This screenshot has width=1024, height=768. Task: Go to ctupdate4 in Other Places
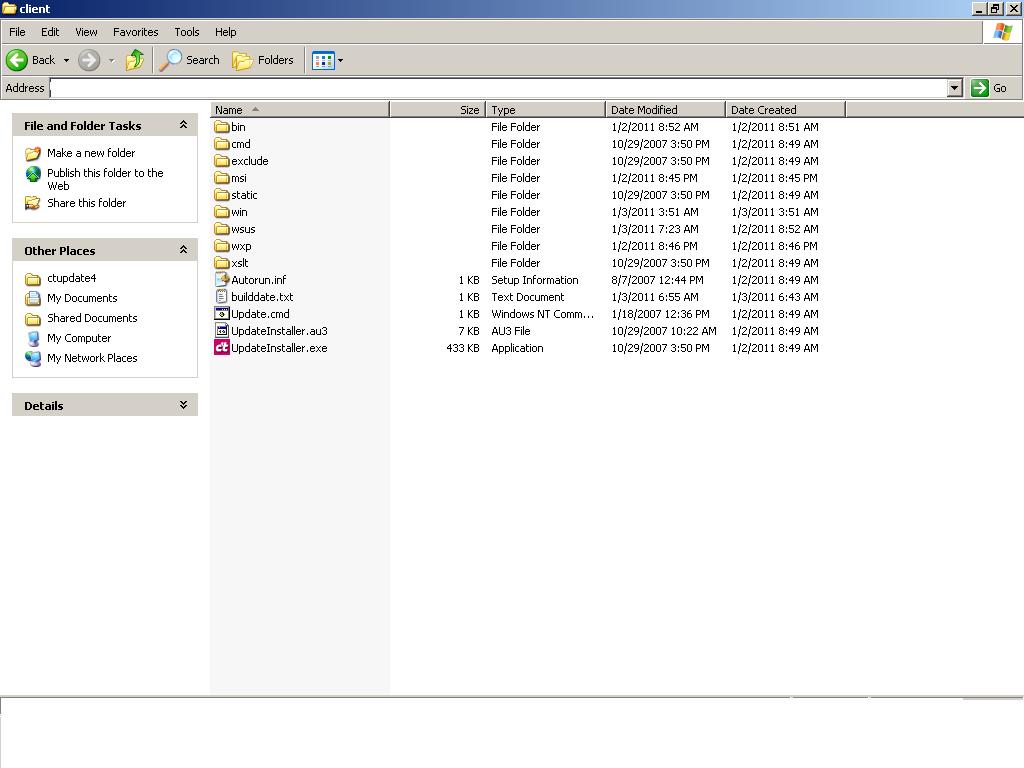point(71,278)
